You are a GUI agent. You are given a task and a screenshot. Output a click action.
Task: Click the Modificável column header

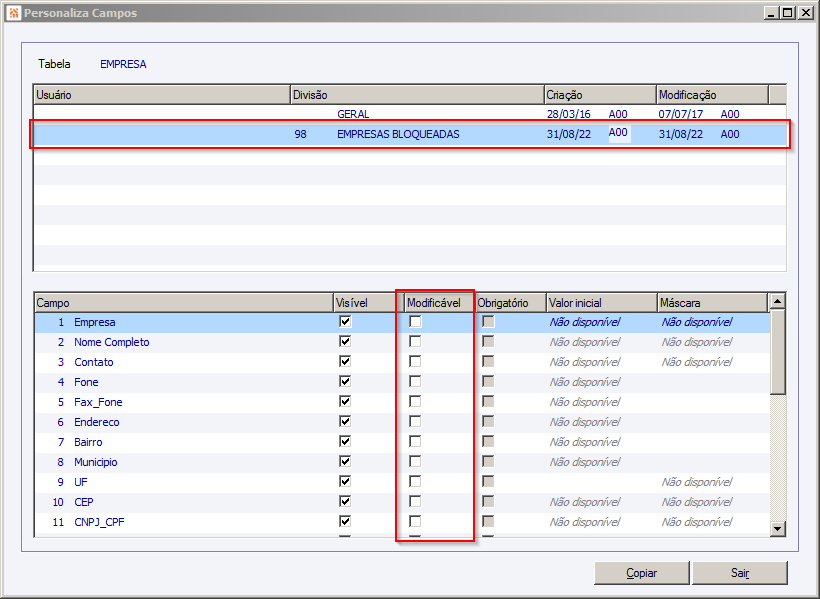(x=440, y=303)
